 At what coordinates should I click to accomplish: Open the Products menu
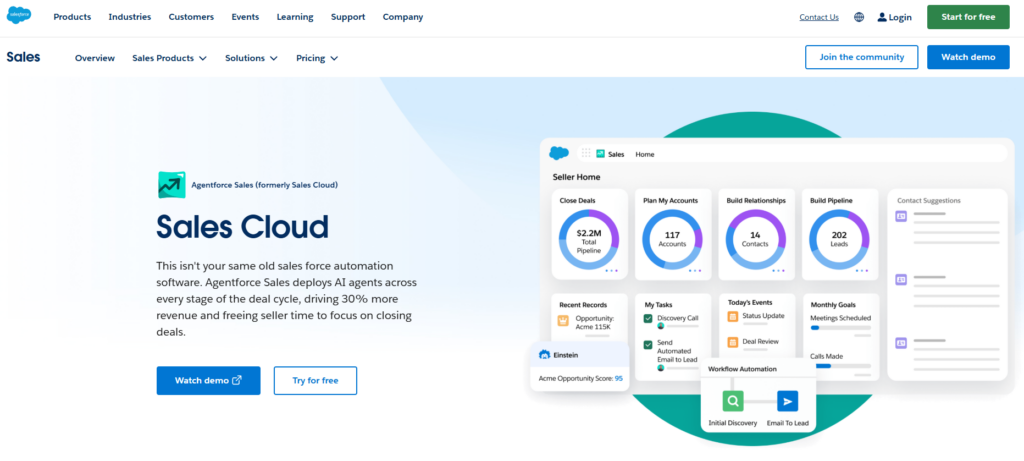(72, 17)
